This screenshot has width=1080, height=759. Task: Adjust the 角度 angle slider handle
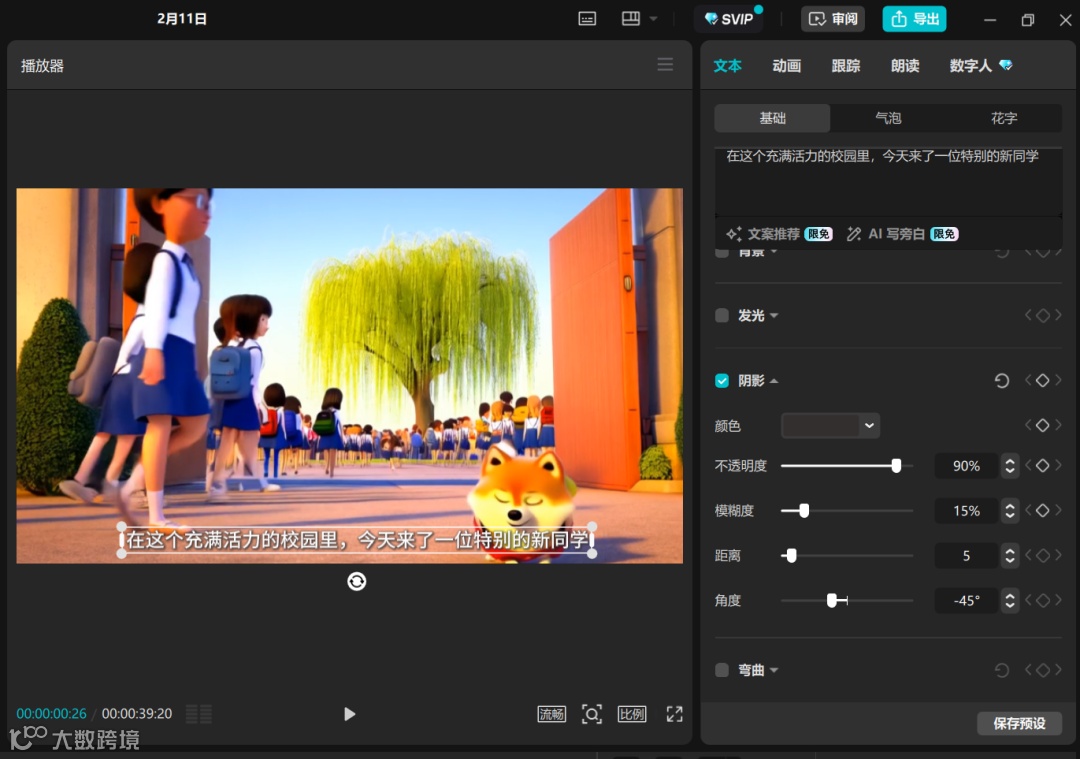click(x=832, y=601)
